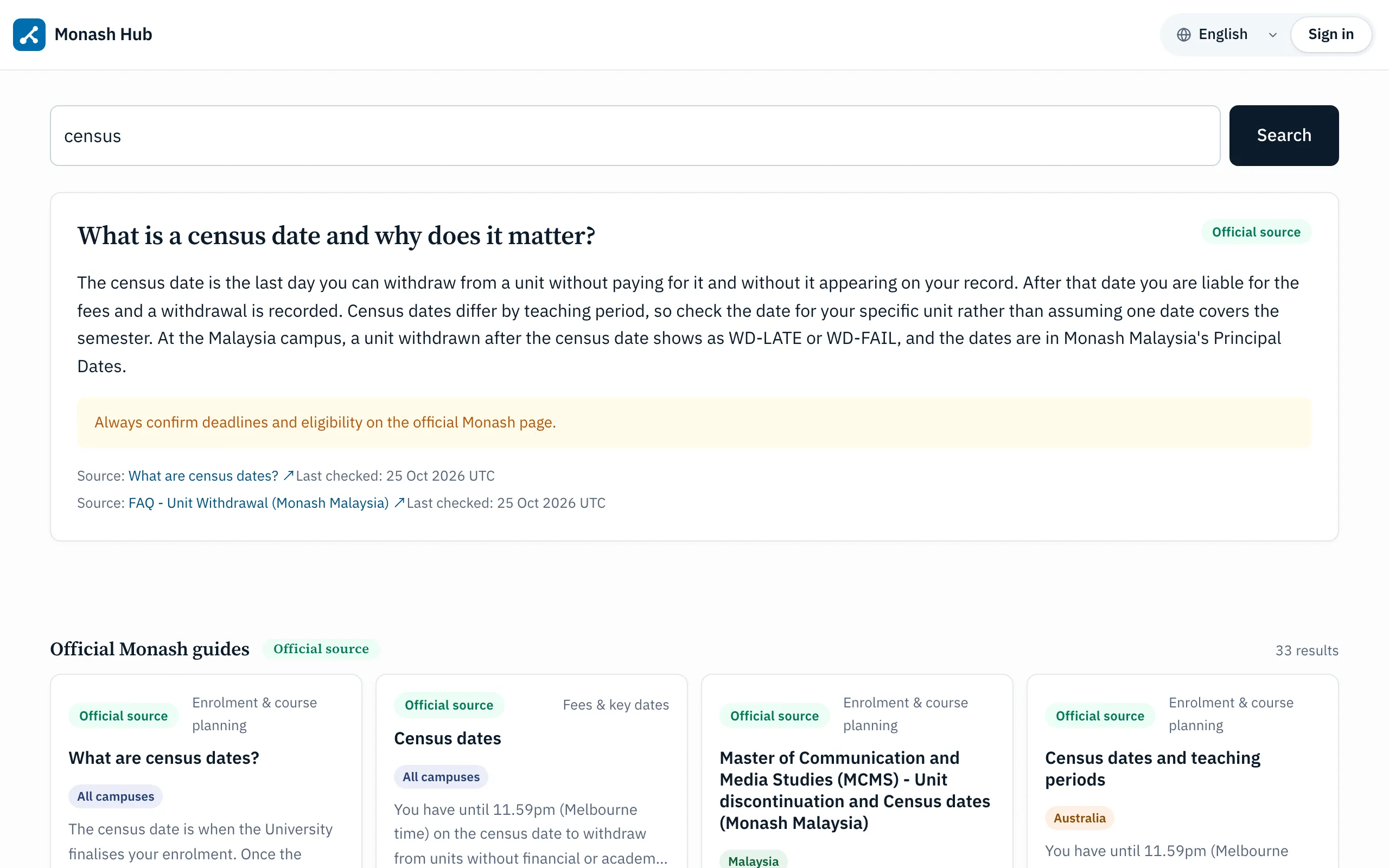1389x868 pixels.
Task: Click Official source badge beside Official Monash guides
Action: (x=321, y=649)
